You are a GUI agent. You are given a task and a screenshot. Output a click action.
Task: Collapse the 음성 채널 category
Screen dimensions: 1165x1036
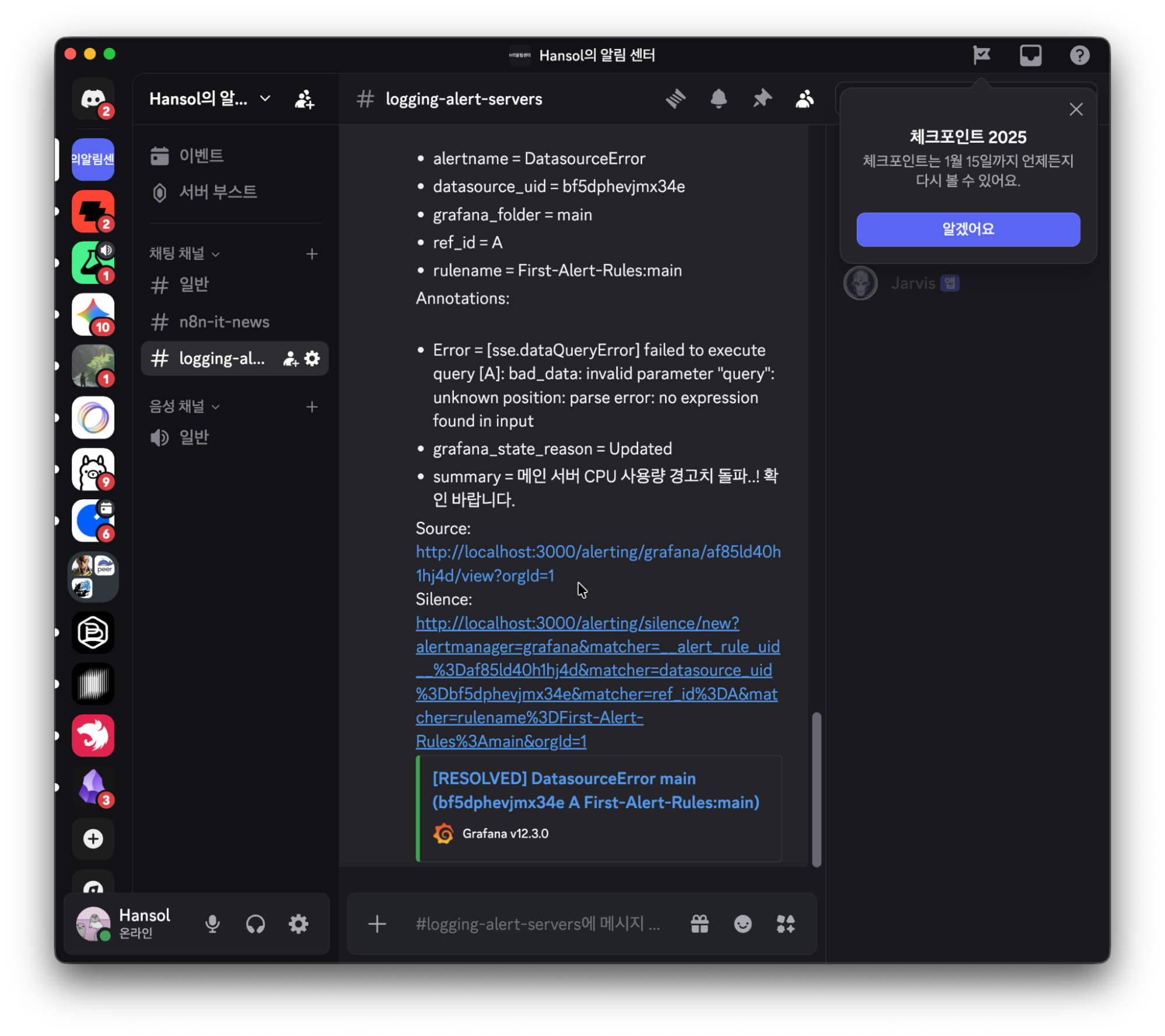(184, 406)
